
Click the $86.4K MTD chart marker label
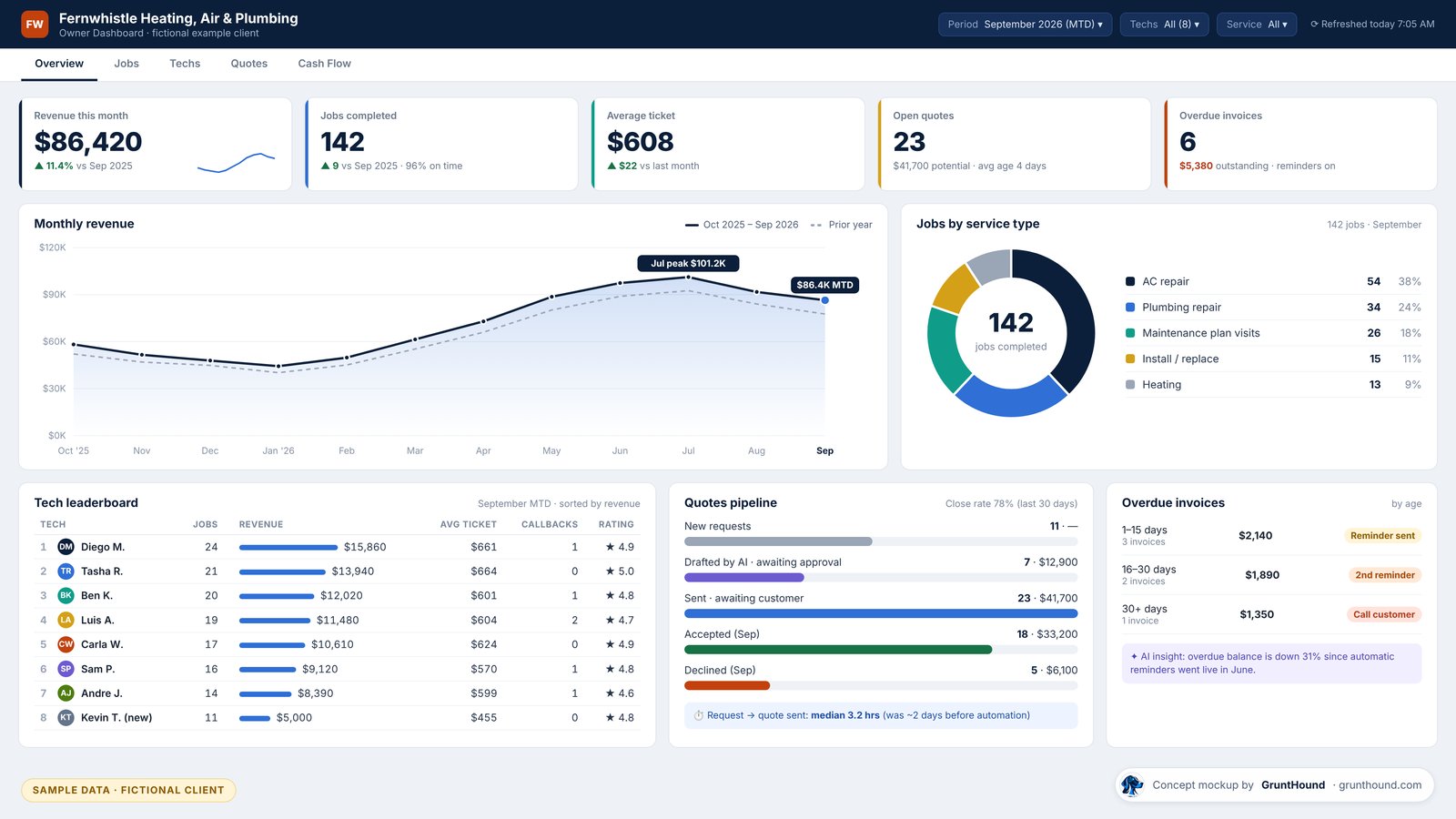pyautogui.click(x=824, y=285)
